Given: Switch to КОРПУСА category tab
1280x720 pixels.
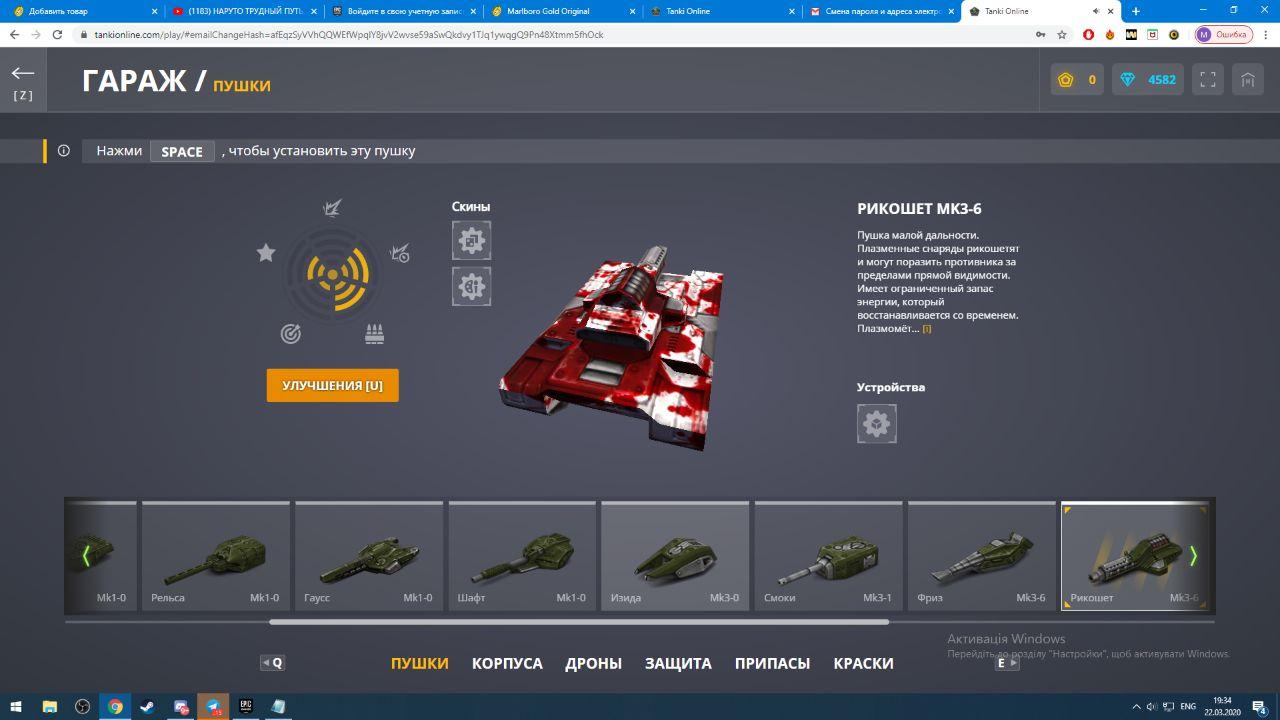Looking at the screenshot, I should click(507, 663).
